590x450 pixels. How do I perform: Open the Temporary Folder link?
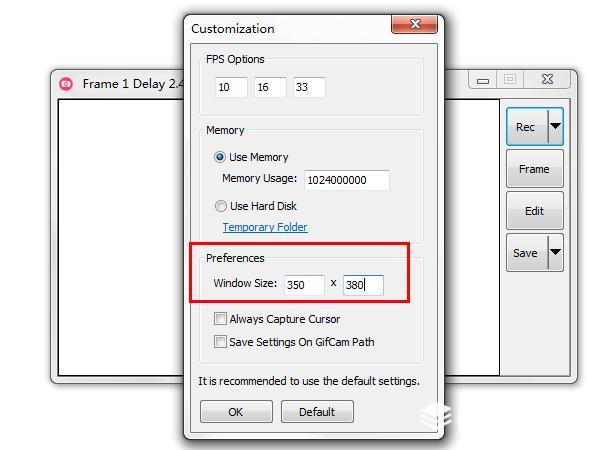click(x=265, y=227)
